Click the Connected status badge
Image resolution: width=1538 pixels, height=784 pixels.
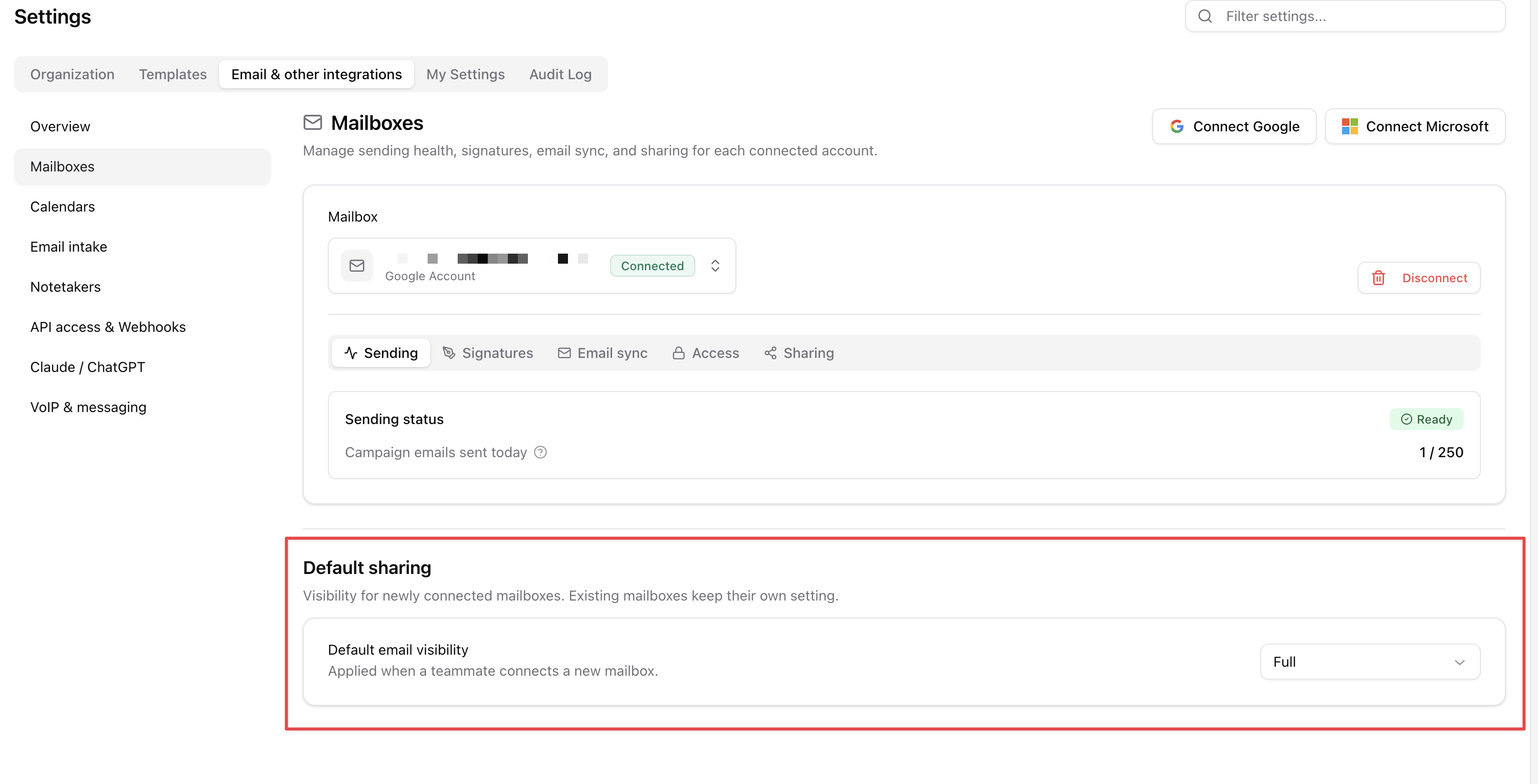pos(652,266)
